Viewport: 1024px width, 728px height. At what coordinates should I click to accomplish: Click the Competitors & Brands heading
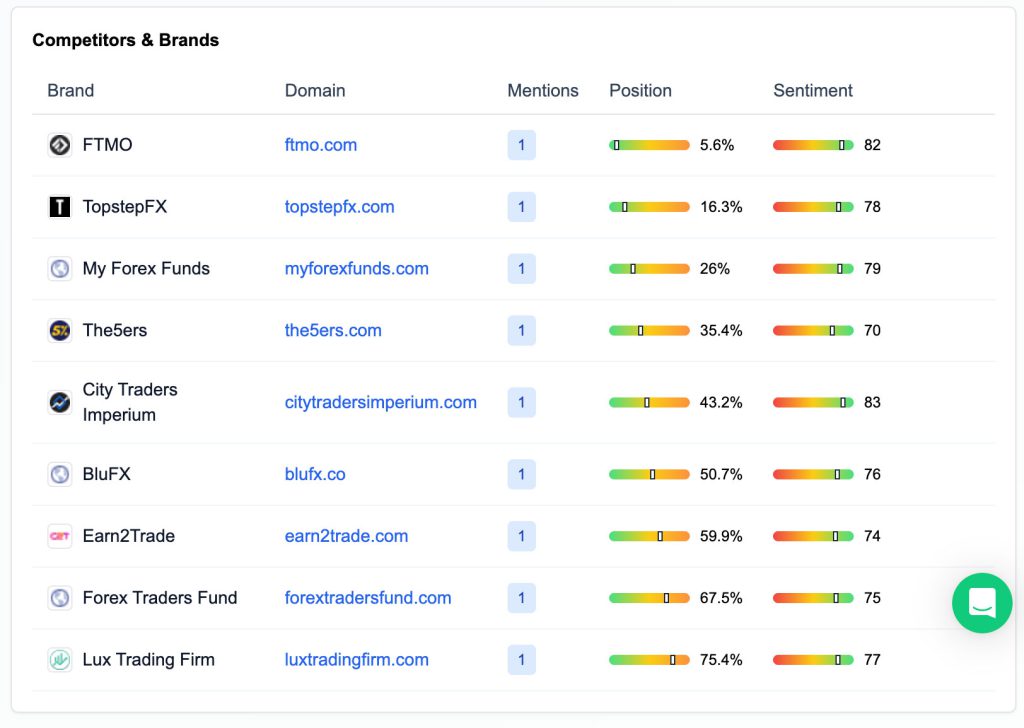tap(126, 40)
